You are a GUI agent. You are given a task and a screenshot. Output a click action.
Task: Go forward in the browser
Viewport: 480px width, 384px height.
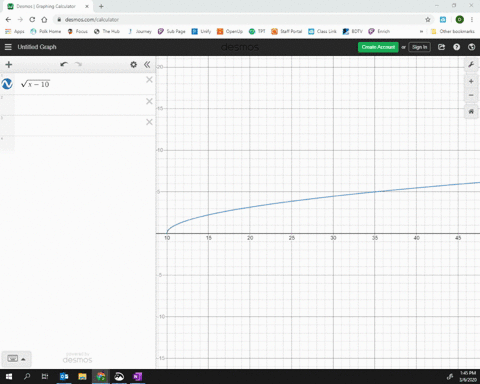[20, 20]
